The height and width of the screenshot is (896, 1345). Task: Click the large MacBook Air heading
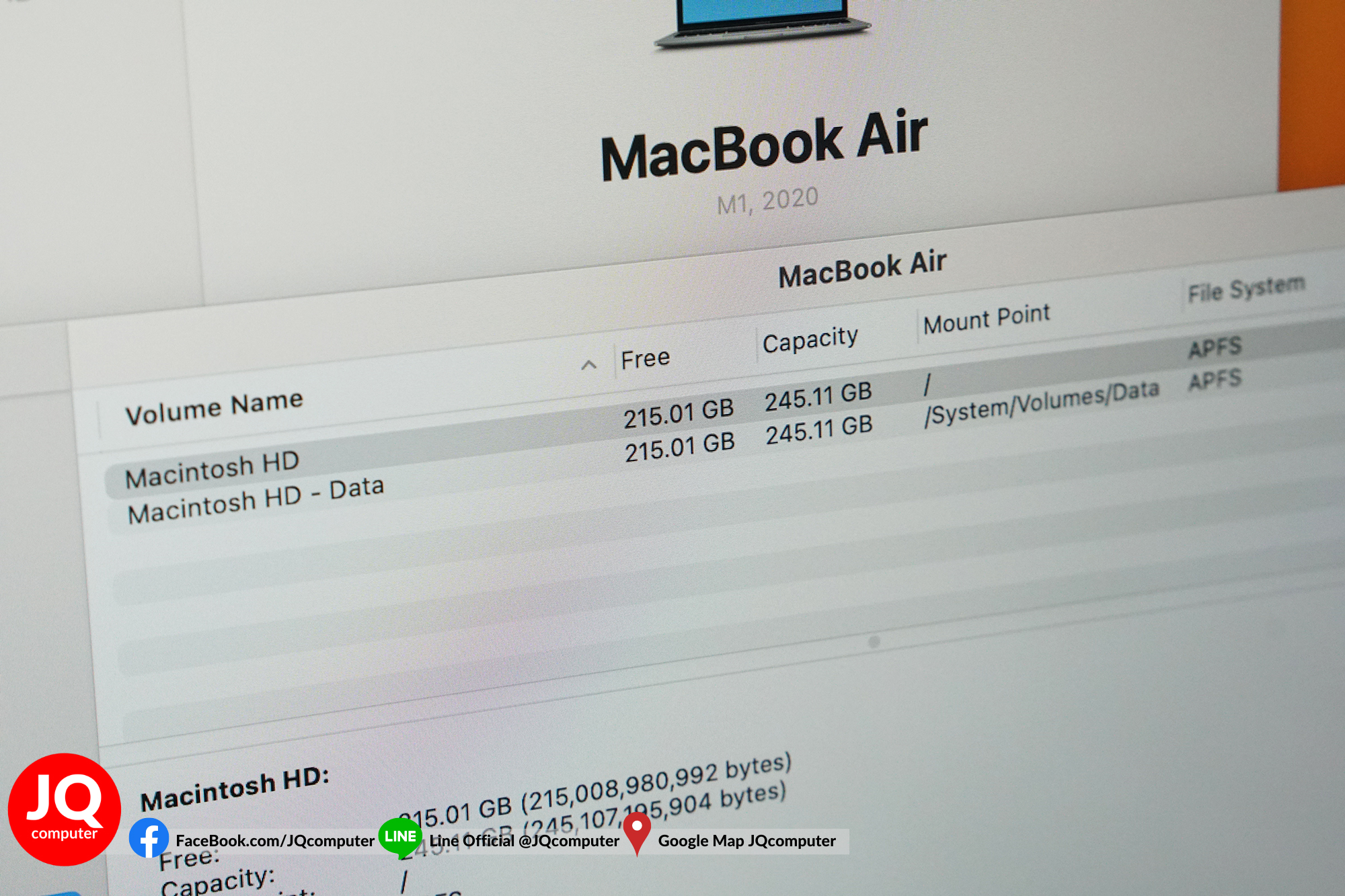coord(764,146)
